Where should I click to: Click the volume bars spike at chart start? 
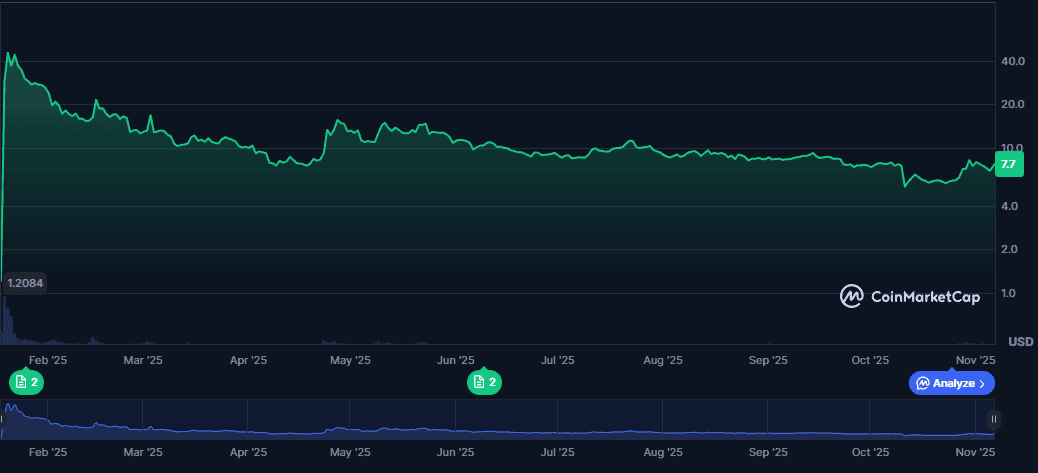point(6,325)
